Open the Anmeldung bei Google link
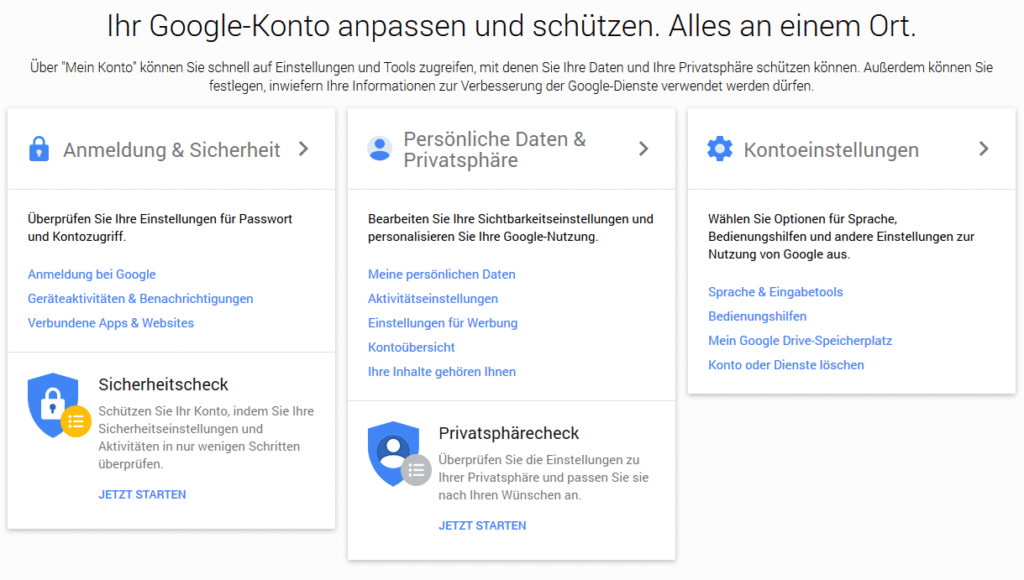The image size is (1024, 580). coord(91,274)
